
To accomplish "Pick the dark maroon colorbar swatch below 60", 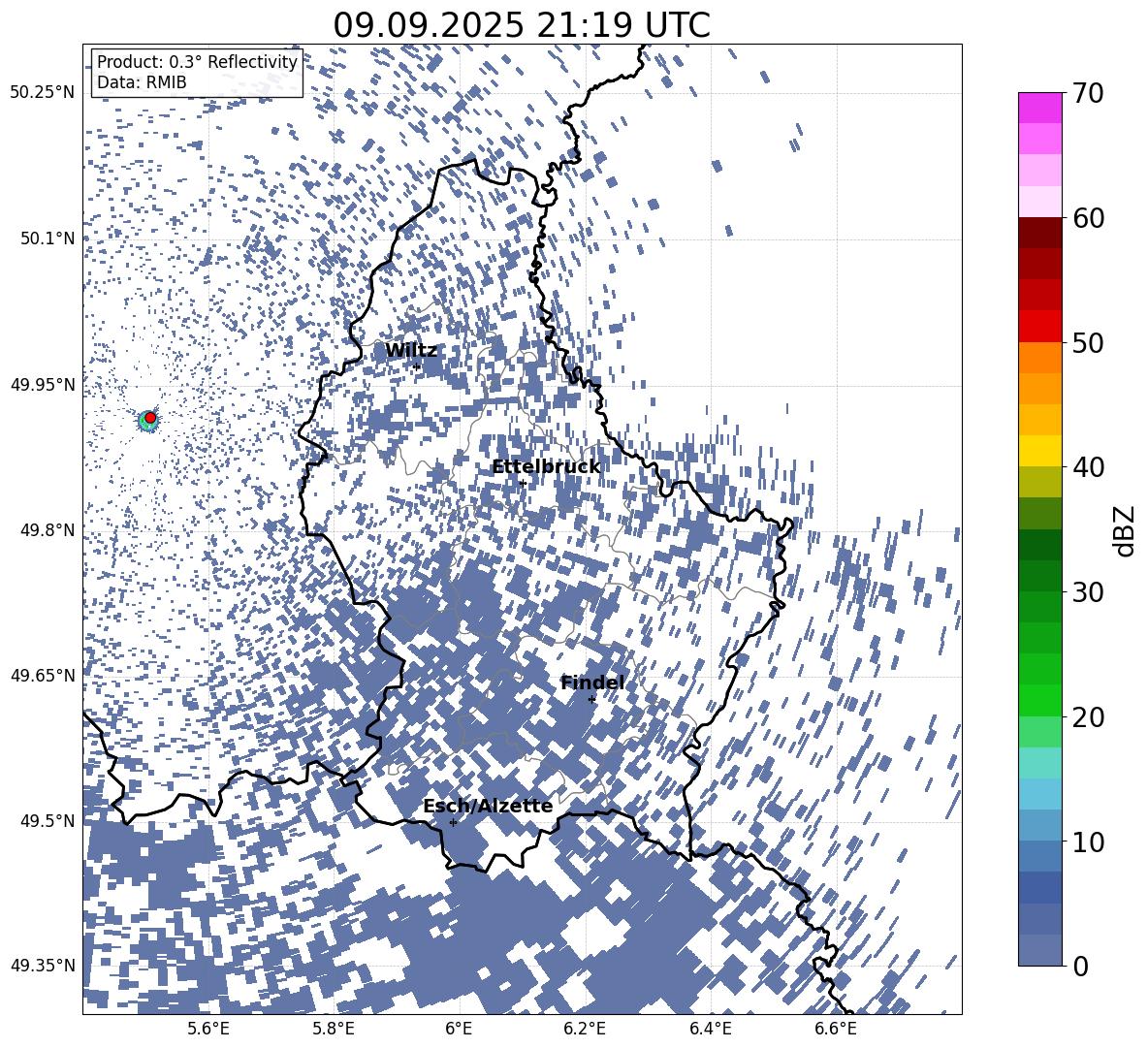I will (x=1039, y=233).
